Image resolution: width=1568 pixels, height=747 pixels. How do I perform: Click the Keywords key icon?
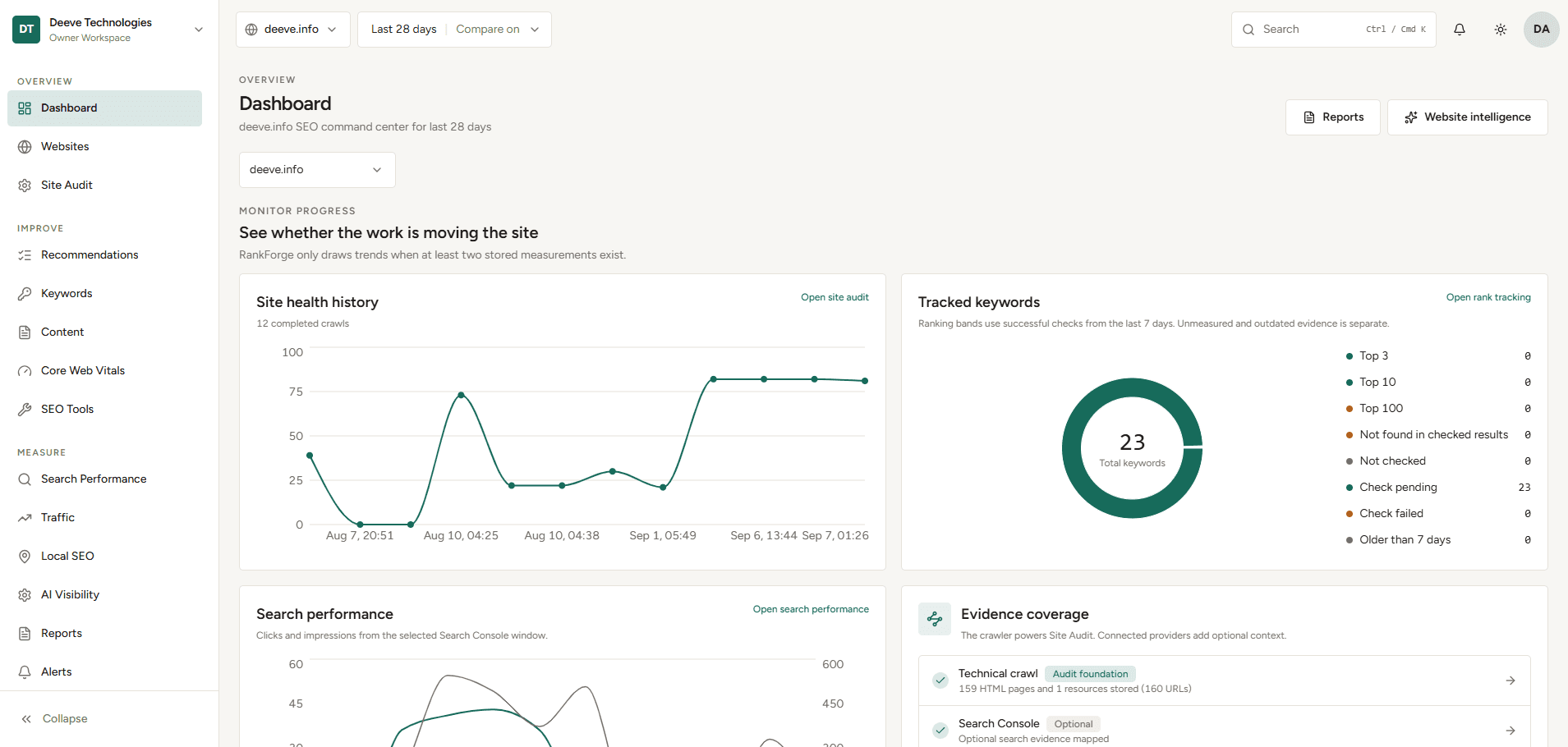pos(25,294)
